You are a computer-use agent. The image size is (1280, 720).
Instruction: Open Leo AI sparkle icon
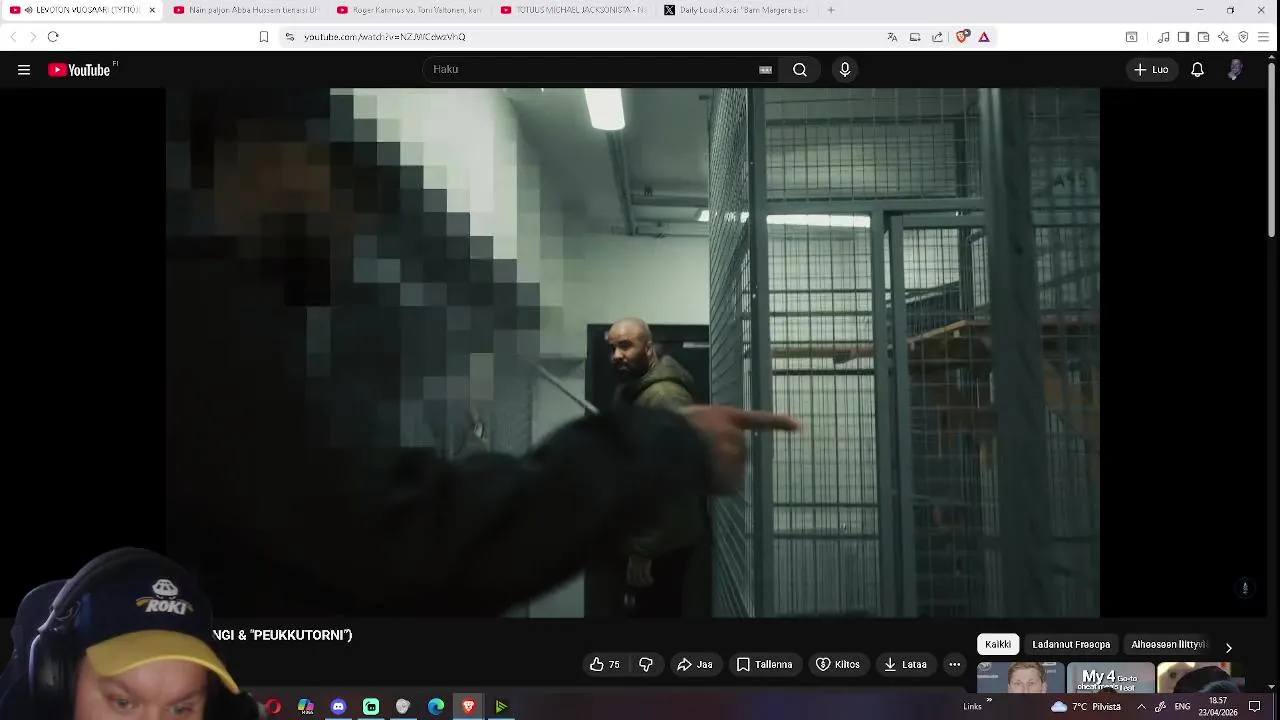point(1223,37)
